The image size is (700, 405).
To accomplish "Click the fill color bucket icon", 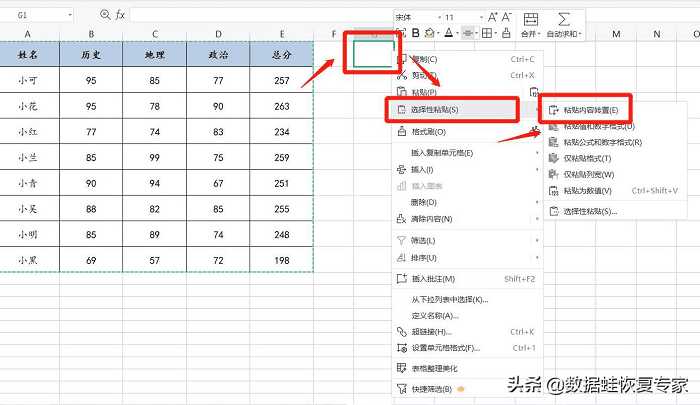I will point(429,33).
